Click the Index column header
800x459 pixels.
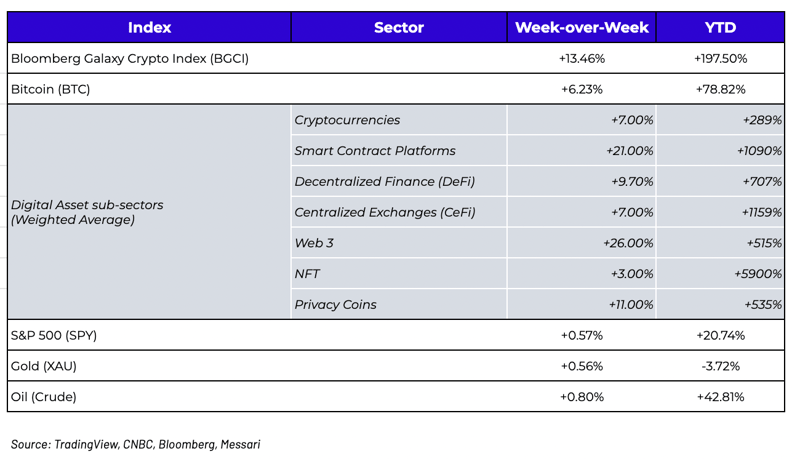point(149,28)
